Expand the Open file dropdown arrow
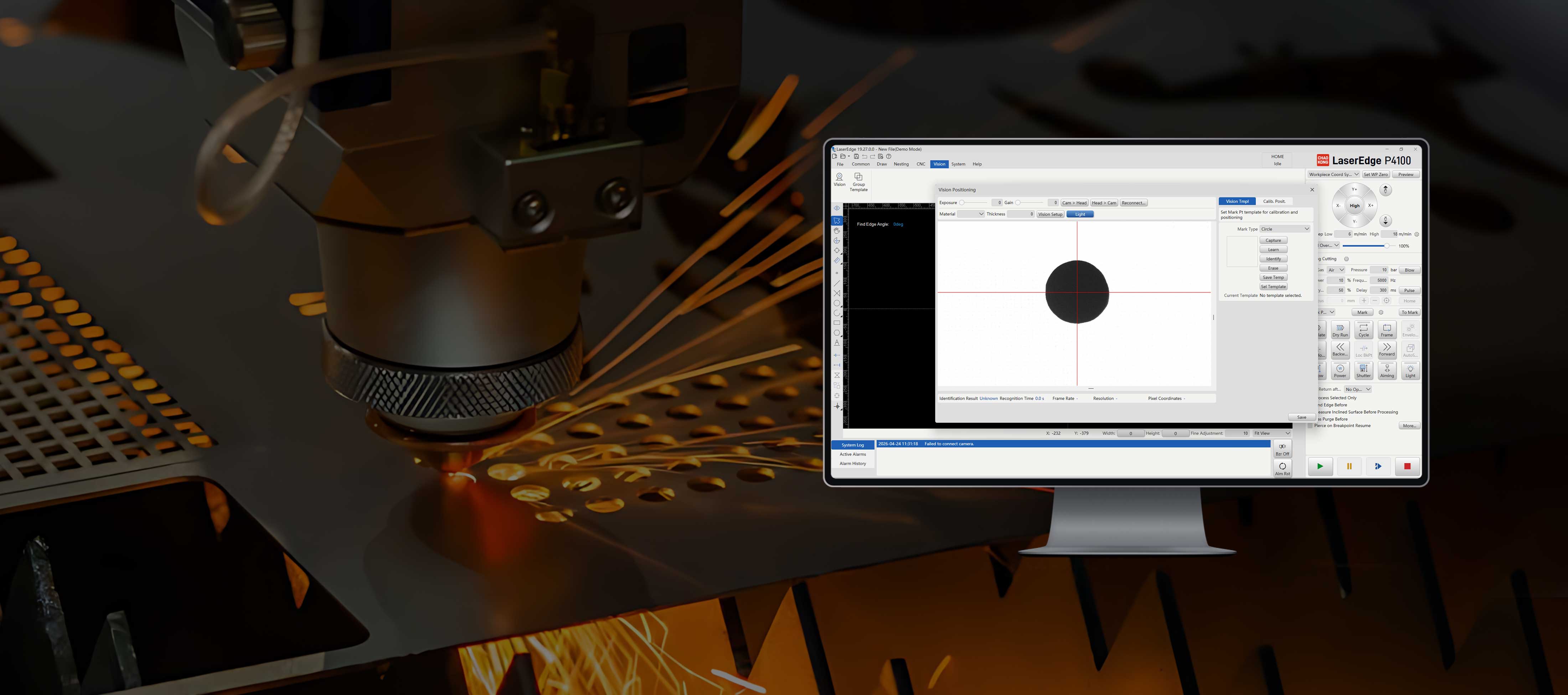Image resolution: width=1568 pixels, height=695 pixels. pos(849,157)
